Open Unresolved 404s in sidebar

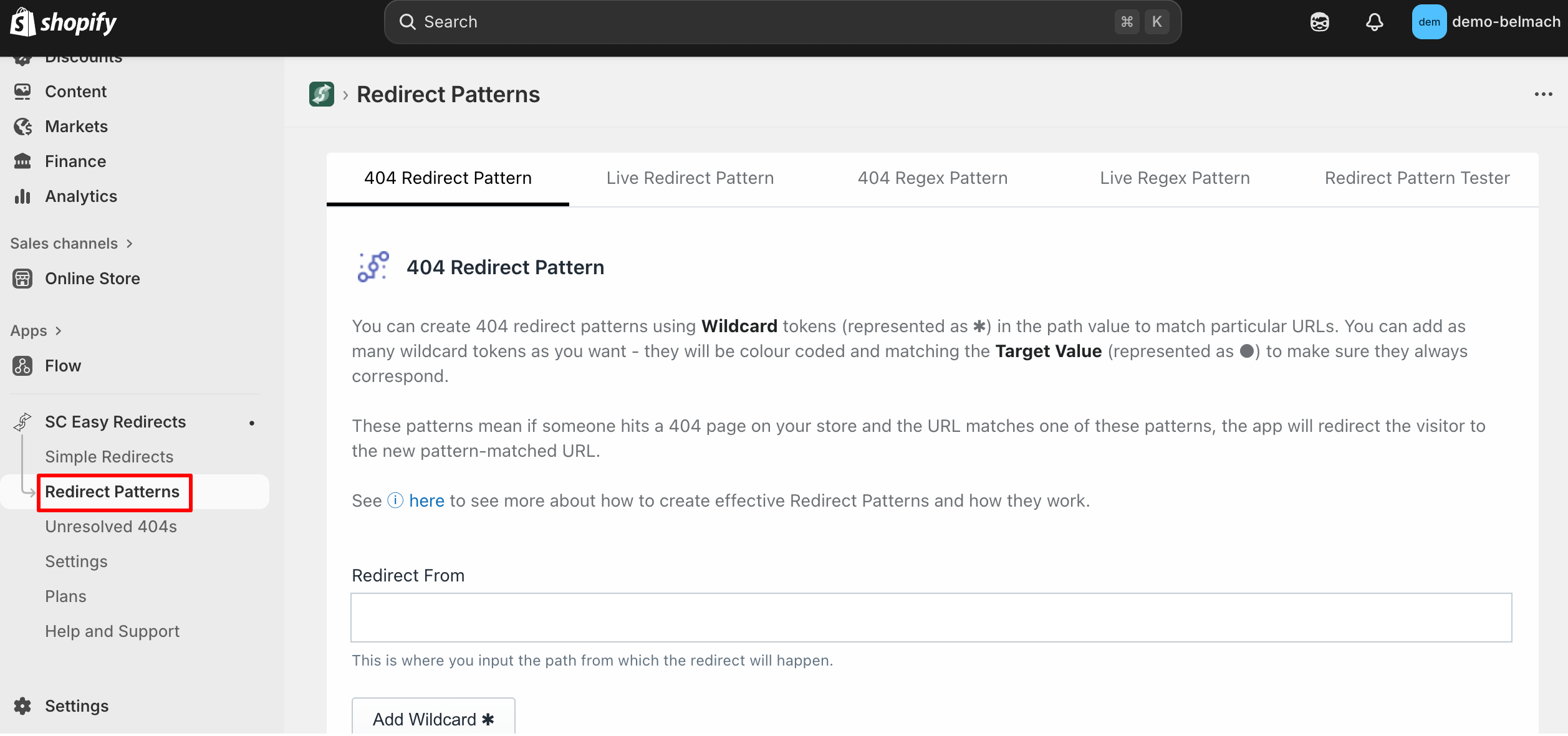(111, 527)
